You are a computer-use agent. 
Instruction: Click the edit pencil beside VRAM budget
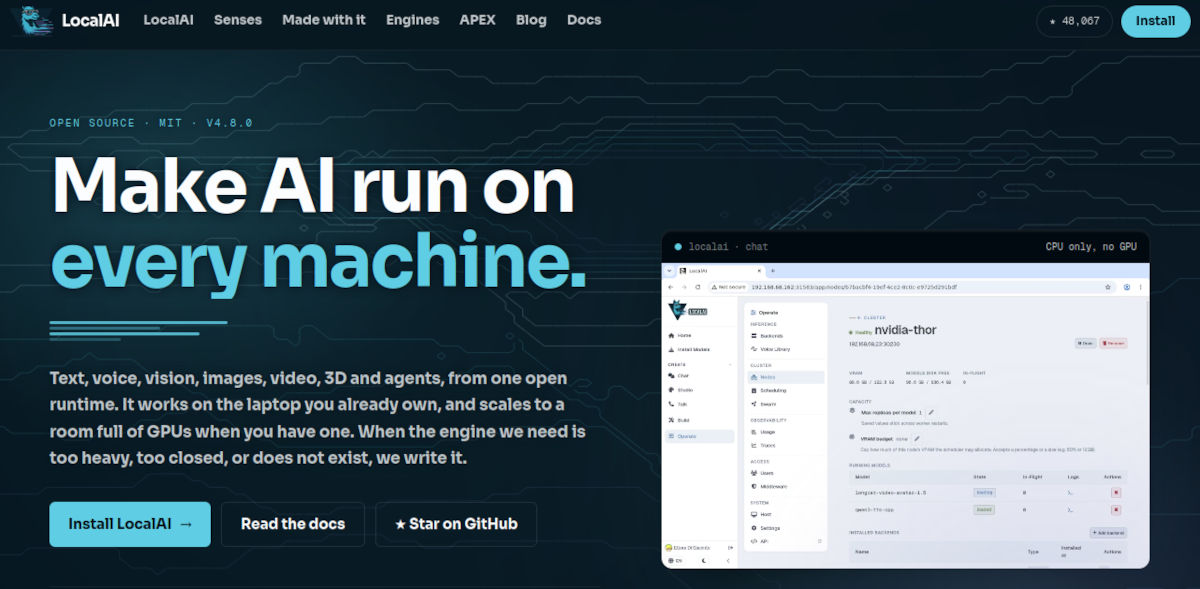[x=917, y=439]
